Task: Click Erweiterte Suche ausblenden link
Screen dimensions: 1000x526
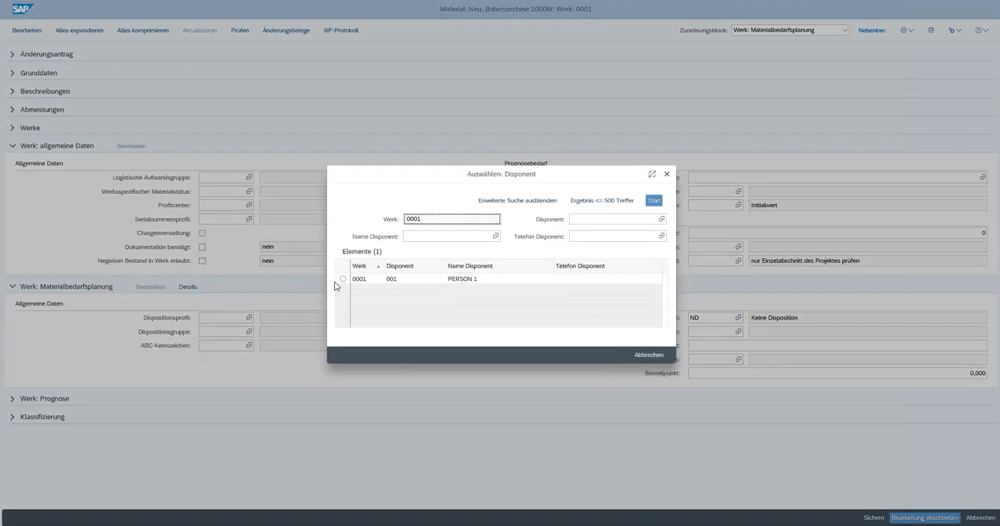Action: (517, 200)
